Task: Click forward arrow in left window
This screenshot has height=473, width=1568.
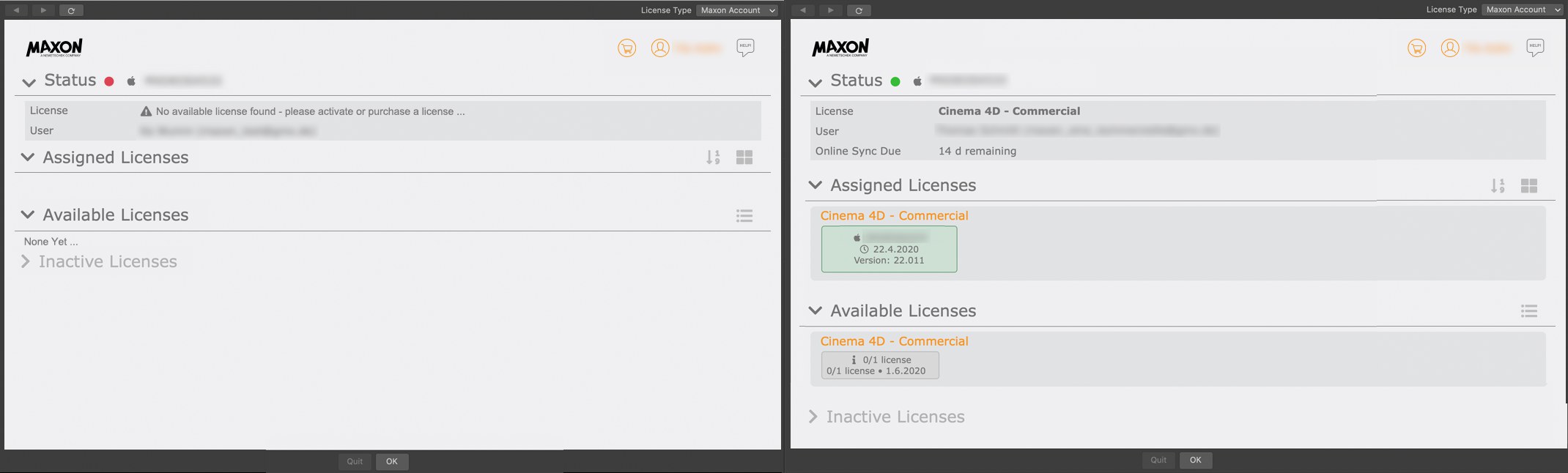Action: pyautogui.click(x=43, y=10)
